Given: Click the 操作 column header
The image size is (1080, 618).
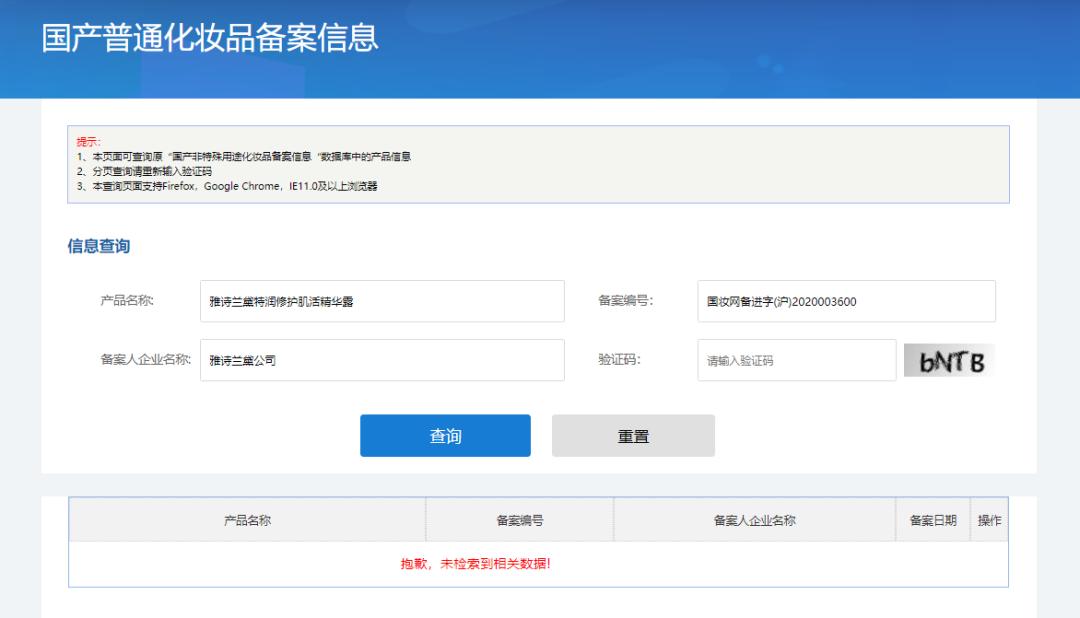Looking at the screenshot, I should click(989, 520).
